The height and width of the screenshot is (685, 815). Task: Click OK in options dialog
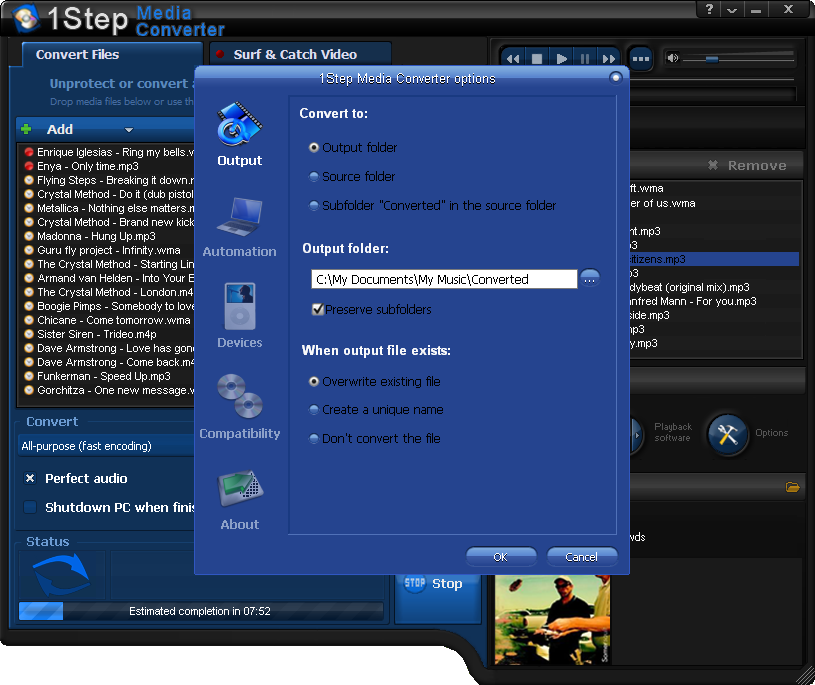[501, 557]
